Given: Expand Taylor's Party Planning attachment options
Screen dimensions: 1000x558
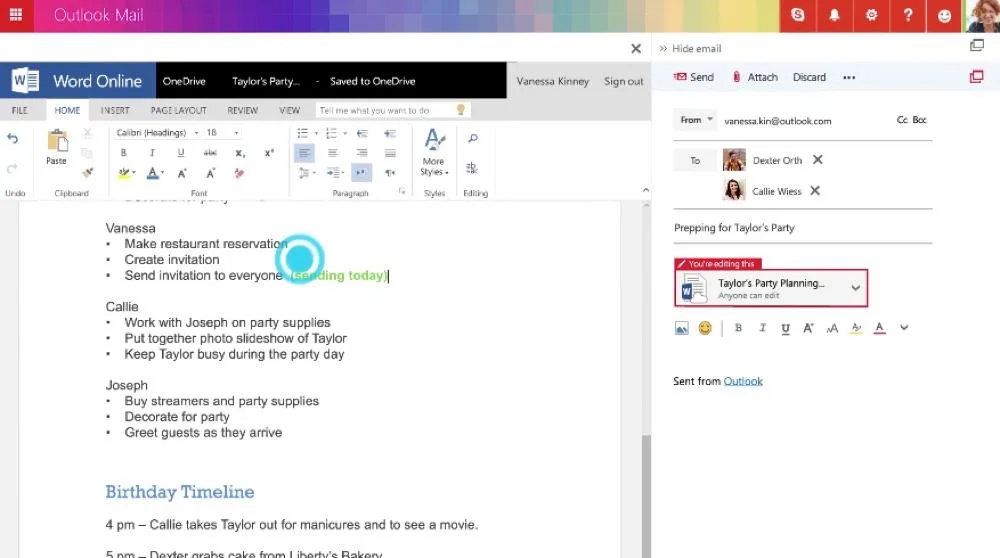Looking at the screenshot, I should (x=855, y=288).
